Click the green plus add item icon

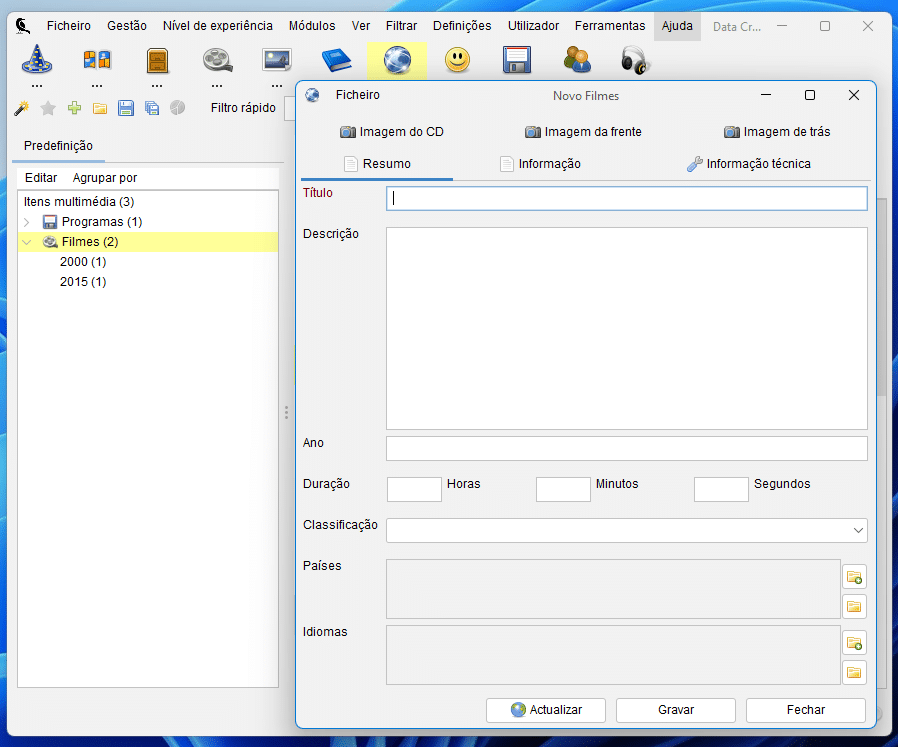pos(74,108)
